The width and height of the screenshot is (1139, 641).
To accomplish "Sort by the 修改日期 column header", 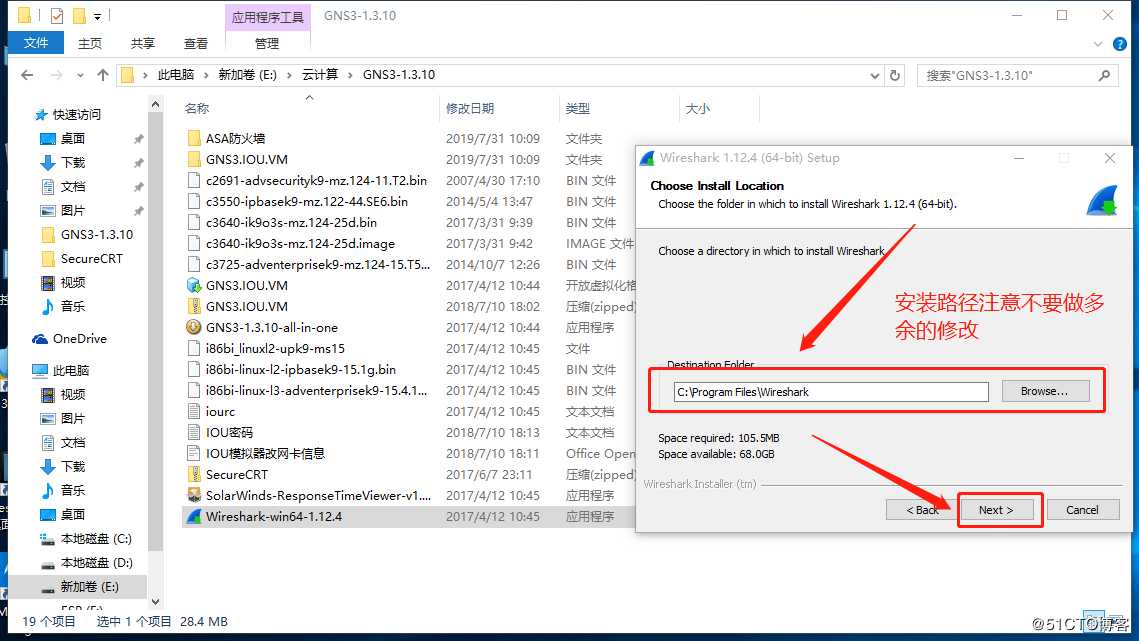I will pyautogui.click(x=470, y=108).
